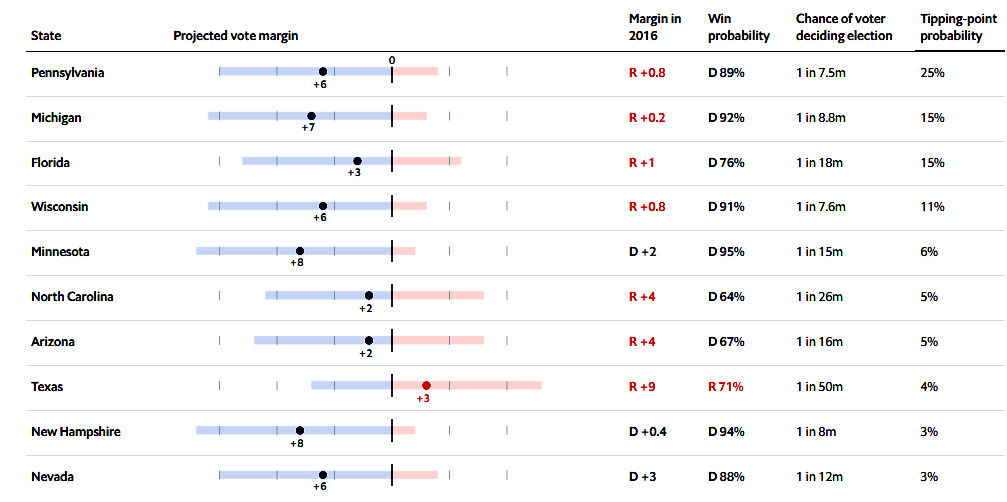Select Florida's 1 in 18m value
1007x502 pixels.
pyautogui.click(x=821, y=162)
